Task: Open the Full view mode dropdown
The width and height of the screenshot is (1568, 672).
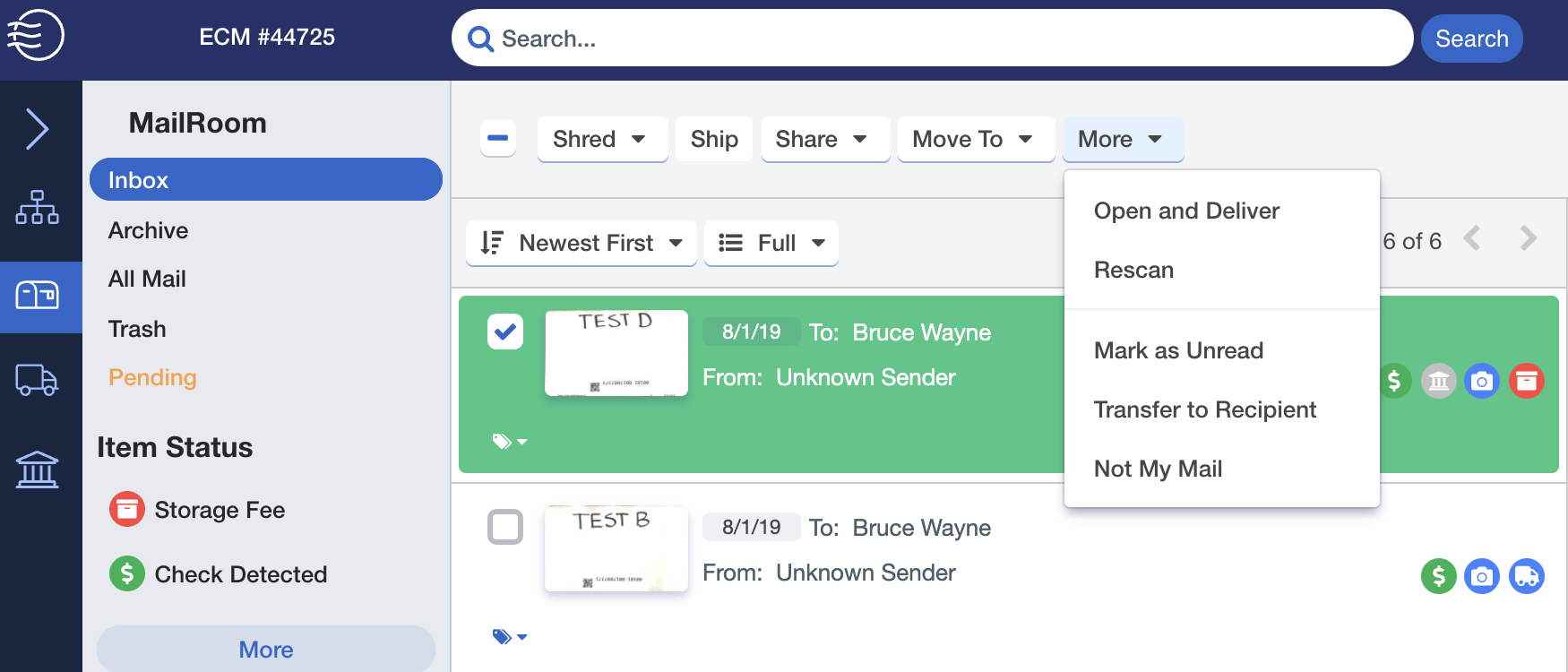Action: click(771, 243)
